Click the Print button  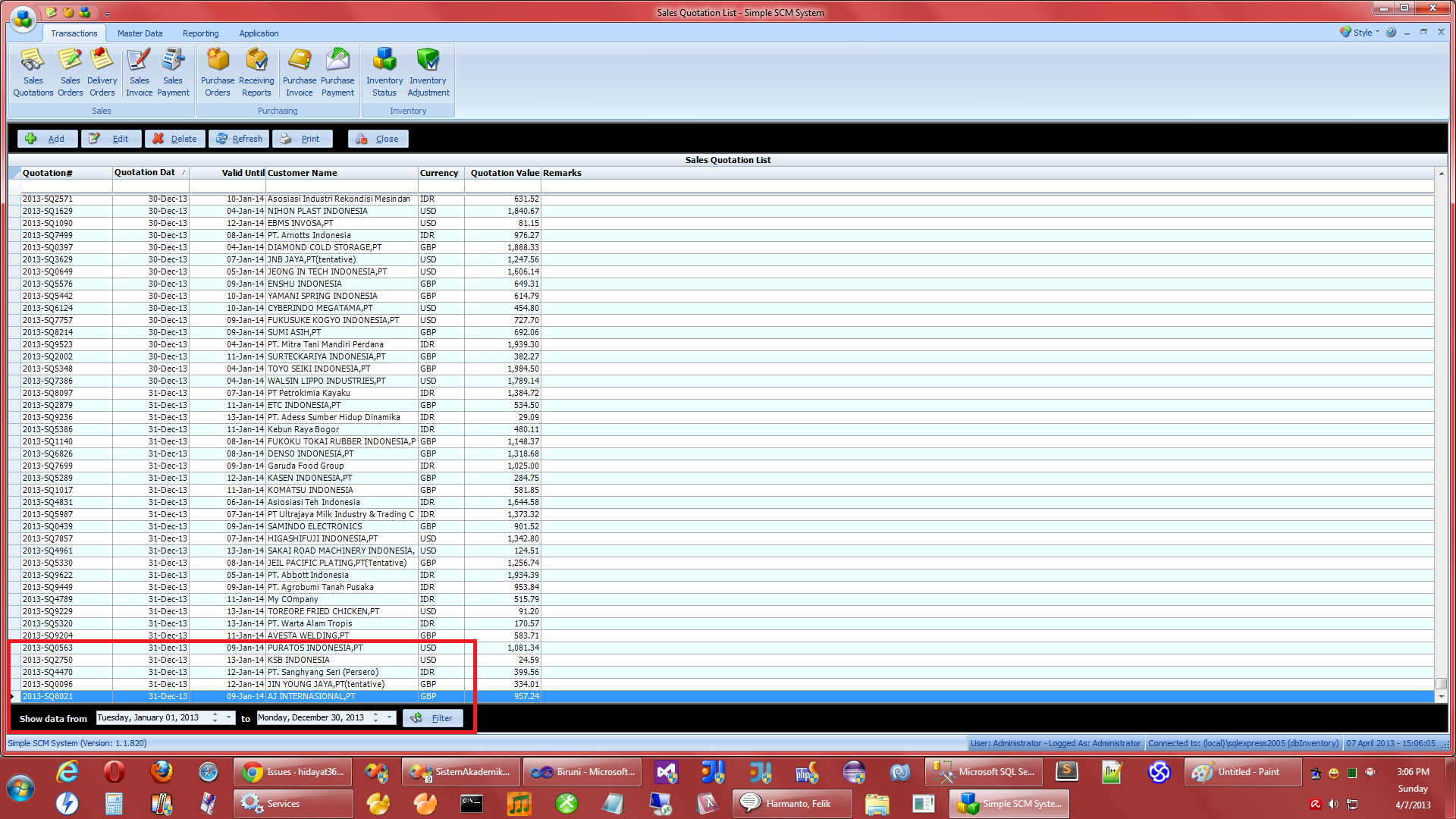click(x=309, y=138)
